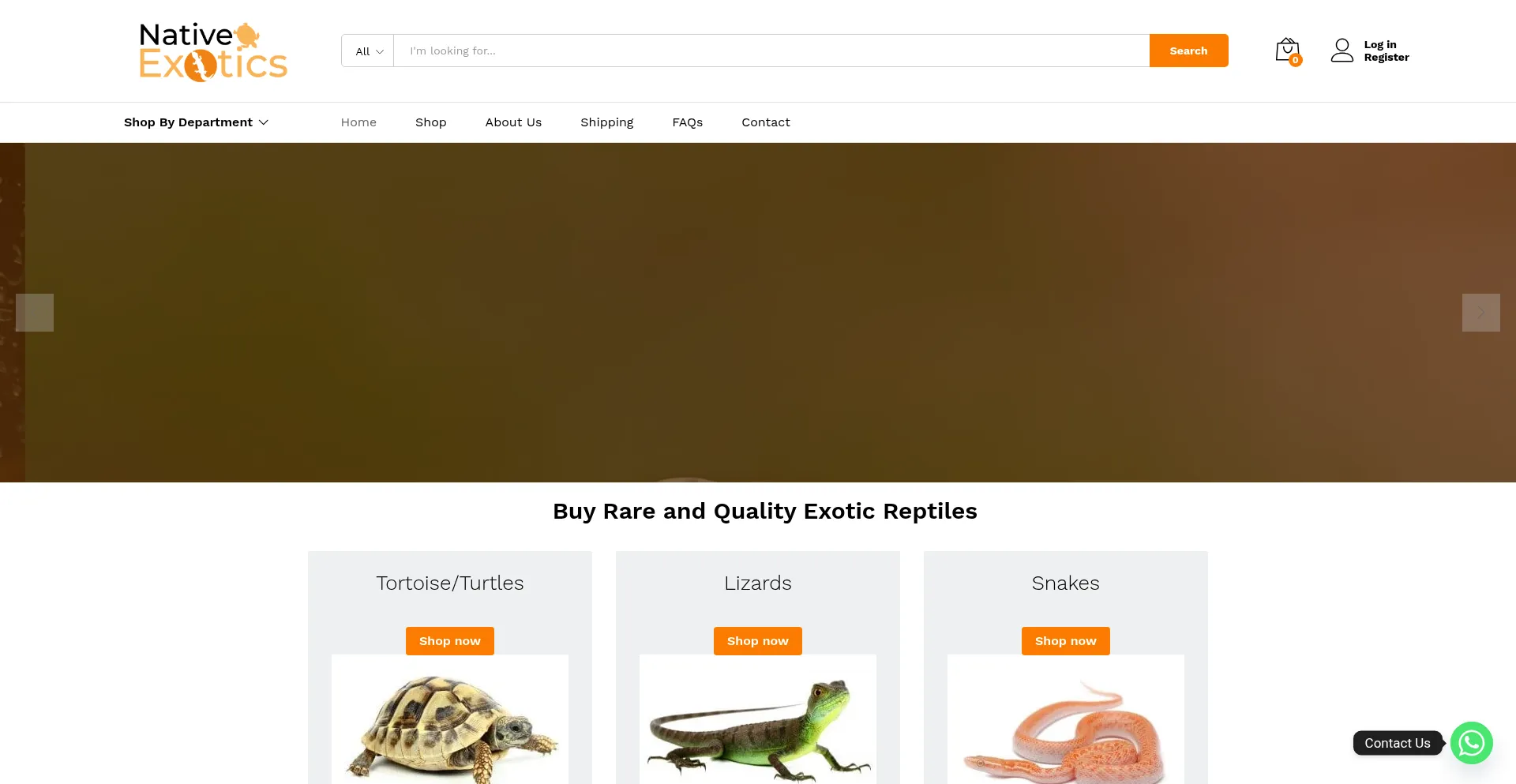Click the orange Search button
This screenshot has height=784, width=1516.
(1188, 51)
